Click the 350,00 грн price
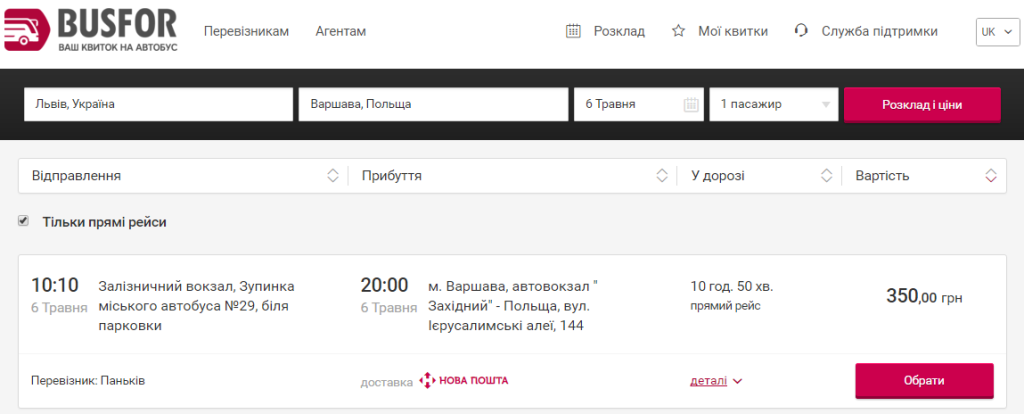The image size is (1024, 414). coord(924,296)
